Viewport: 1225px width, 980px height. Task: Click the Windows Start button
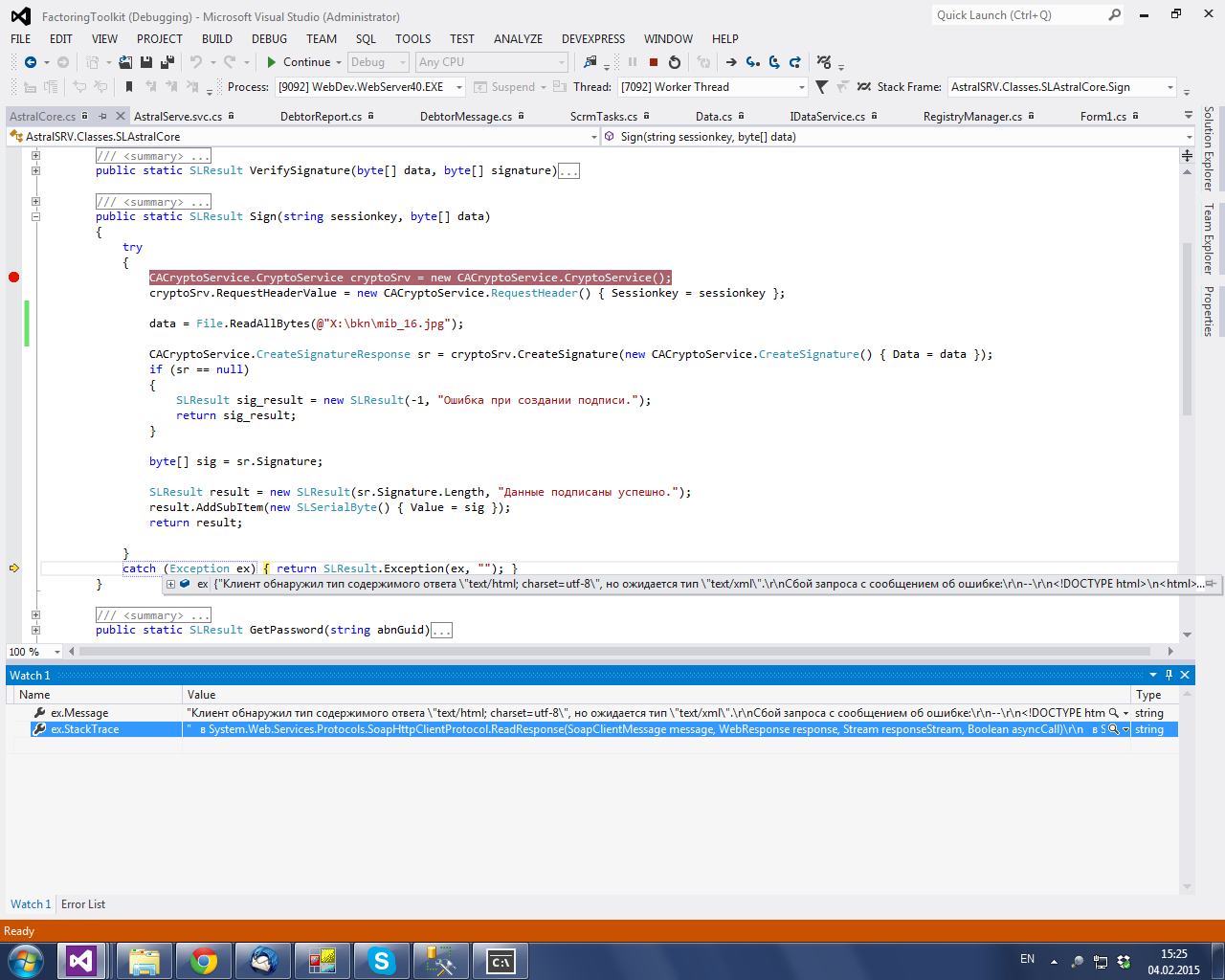26,961
